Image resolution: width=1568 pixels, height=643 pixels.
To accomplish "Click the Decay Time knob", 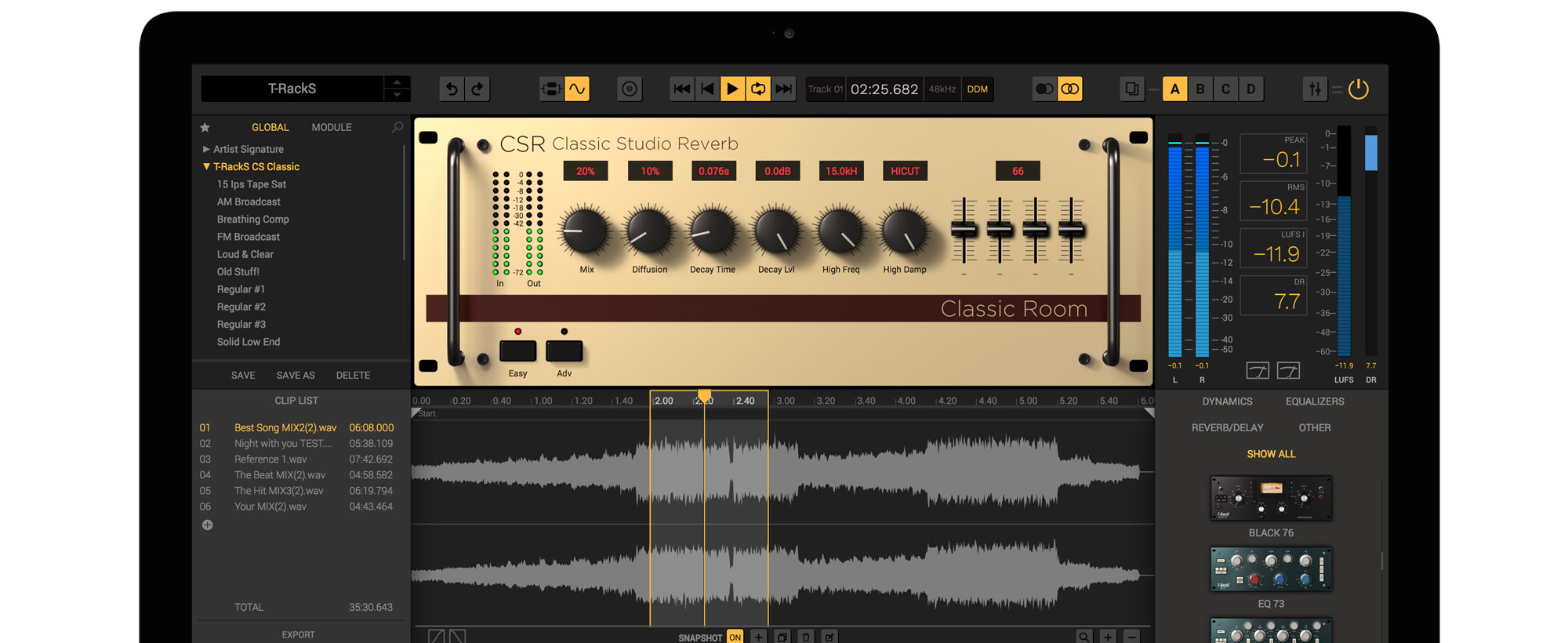I will point(712,231).
